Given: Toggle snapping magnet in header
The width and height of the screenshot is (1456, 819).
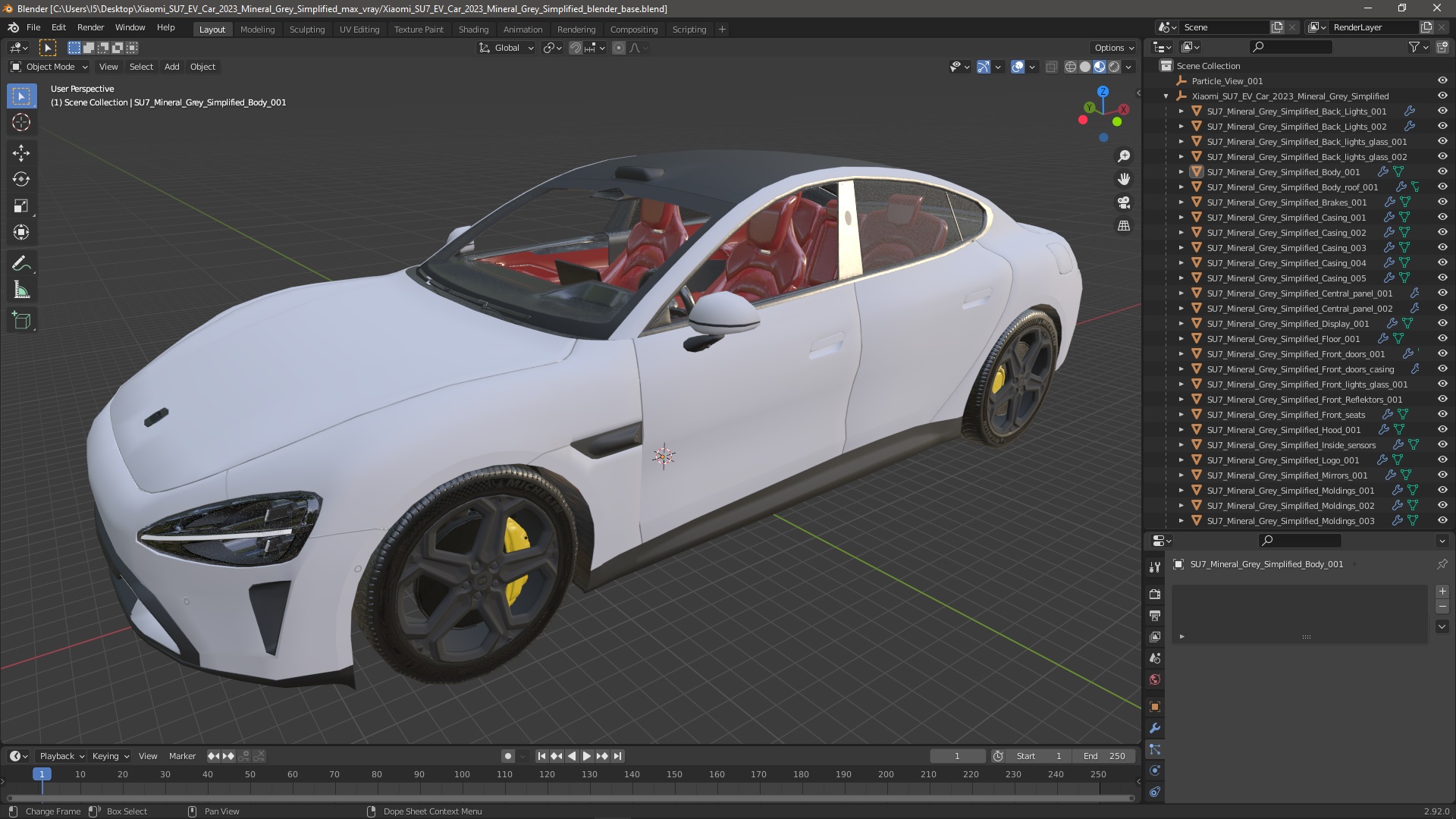Looking at the screenshot, I should (x=576, y=48).
